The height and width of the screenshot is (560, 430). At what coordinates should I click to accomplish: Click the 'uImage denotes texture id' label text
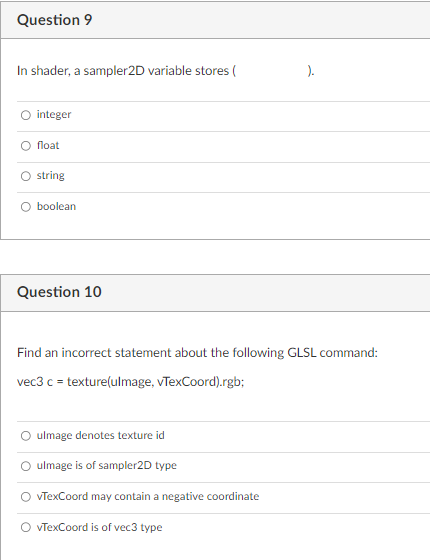(101, 435)
